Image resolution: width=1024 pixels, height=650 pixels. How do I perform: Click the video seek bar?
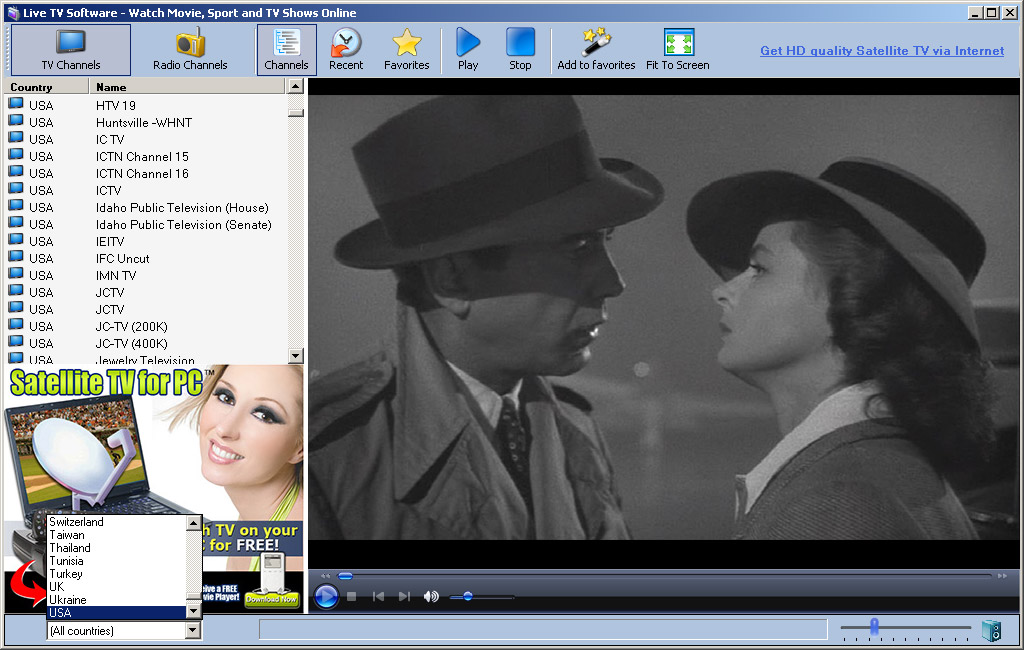click(664, 576)
